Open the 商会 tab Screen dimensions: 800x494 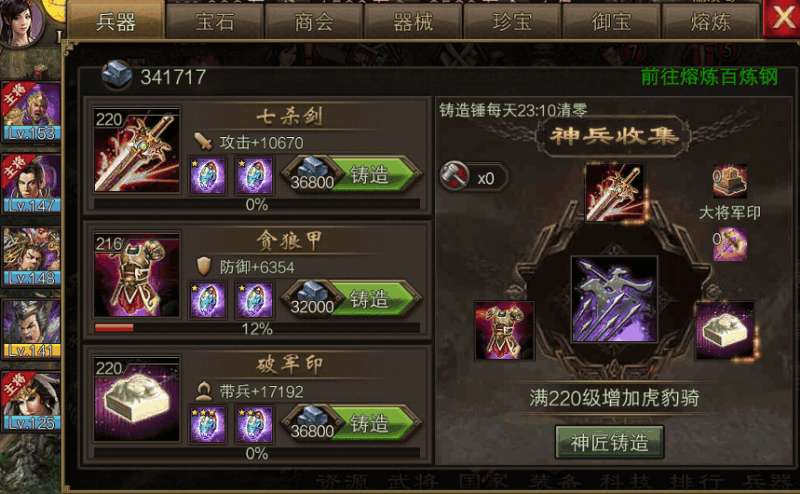click(314, 22)
